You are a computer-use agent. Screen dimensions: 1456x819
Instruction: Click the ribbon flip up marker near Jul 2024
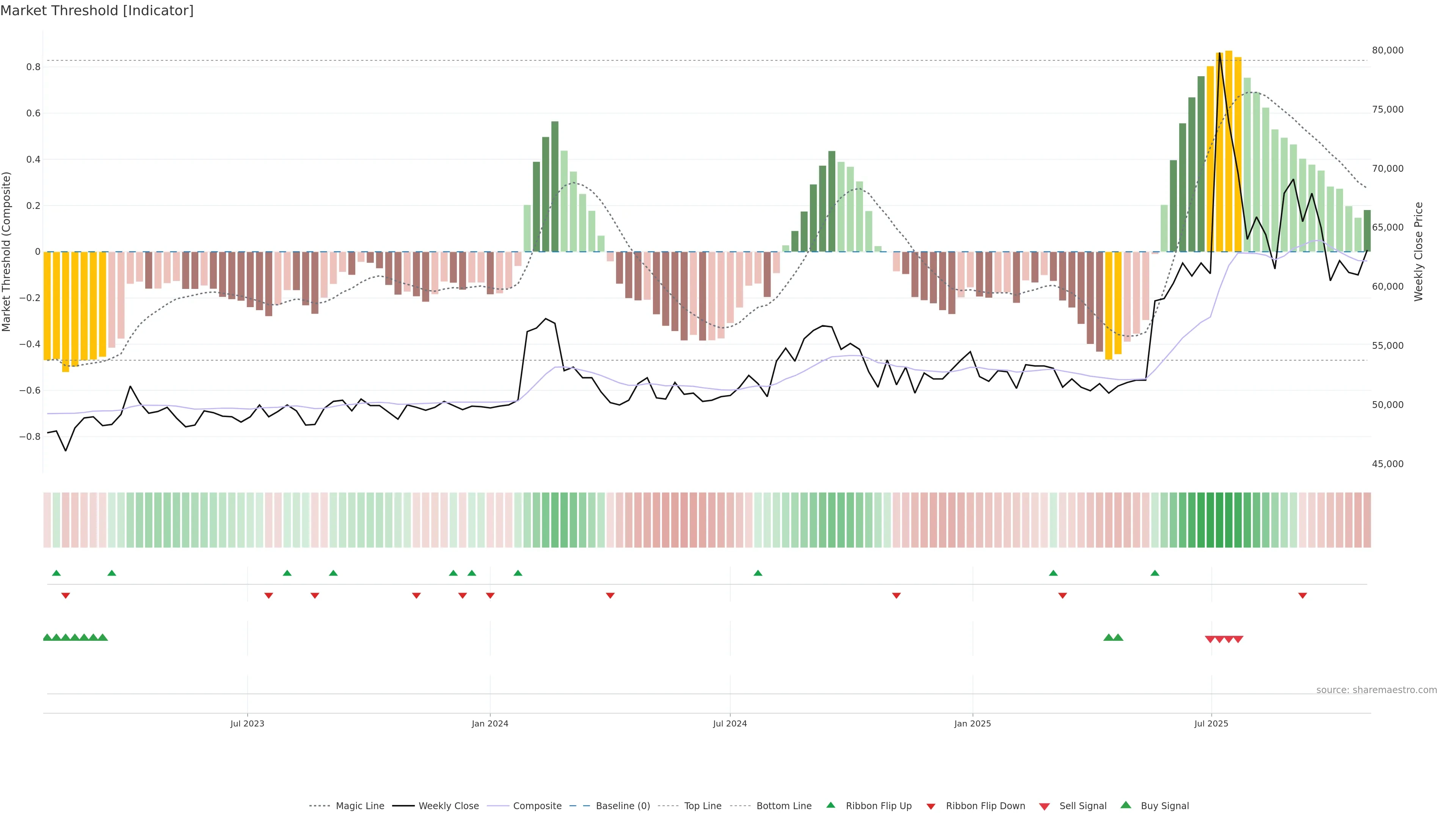[758, 573]
